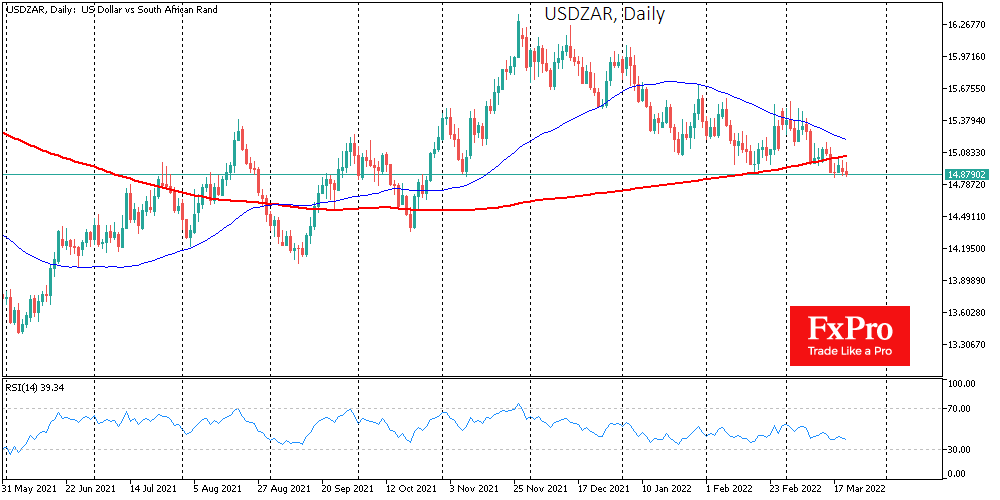Click the 'USDZAR, Daily' chart title
Screen dimensions: 1000x500
605,13
